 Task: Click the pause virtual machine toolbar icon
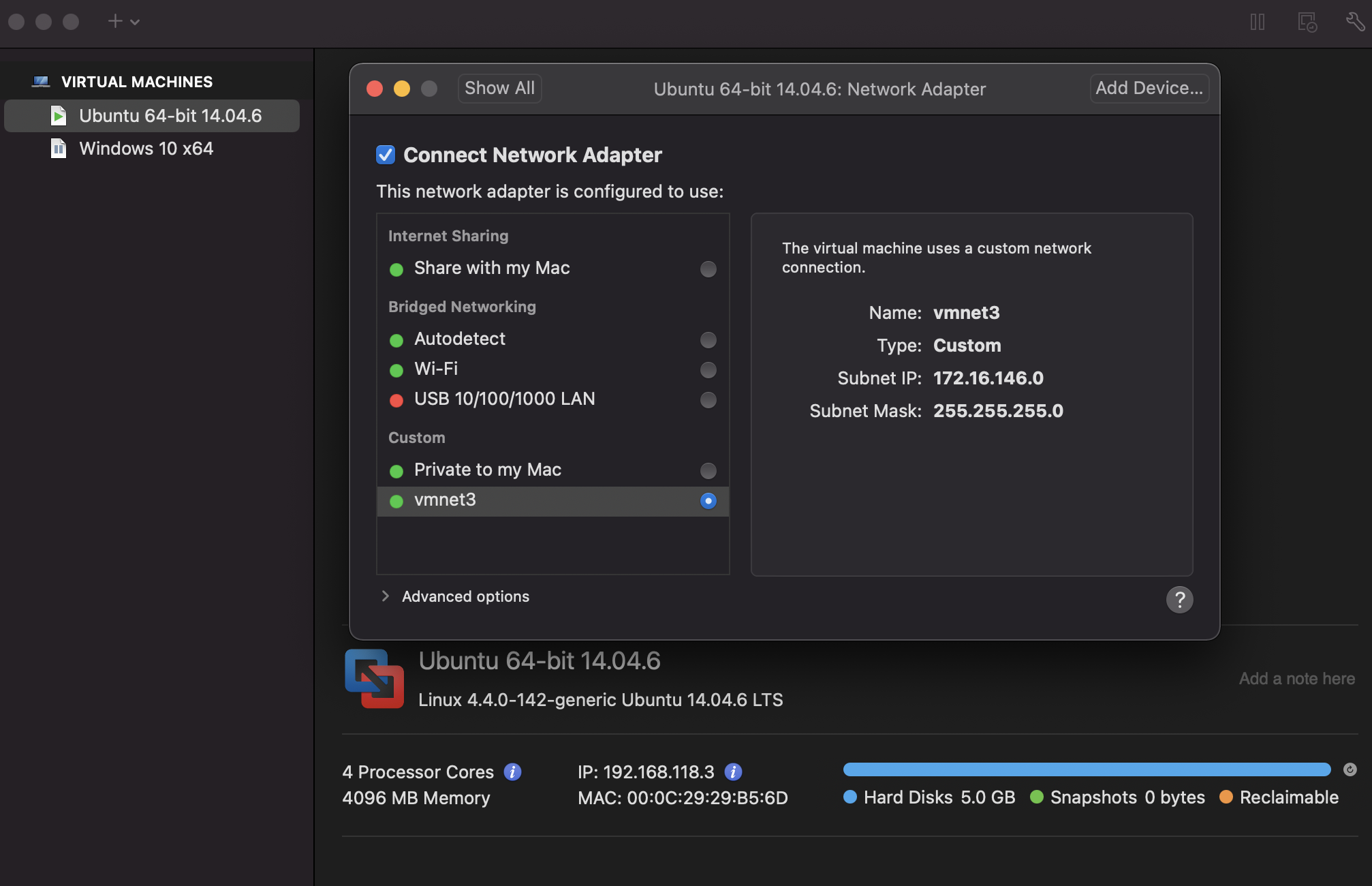tap(1258, 22)
